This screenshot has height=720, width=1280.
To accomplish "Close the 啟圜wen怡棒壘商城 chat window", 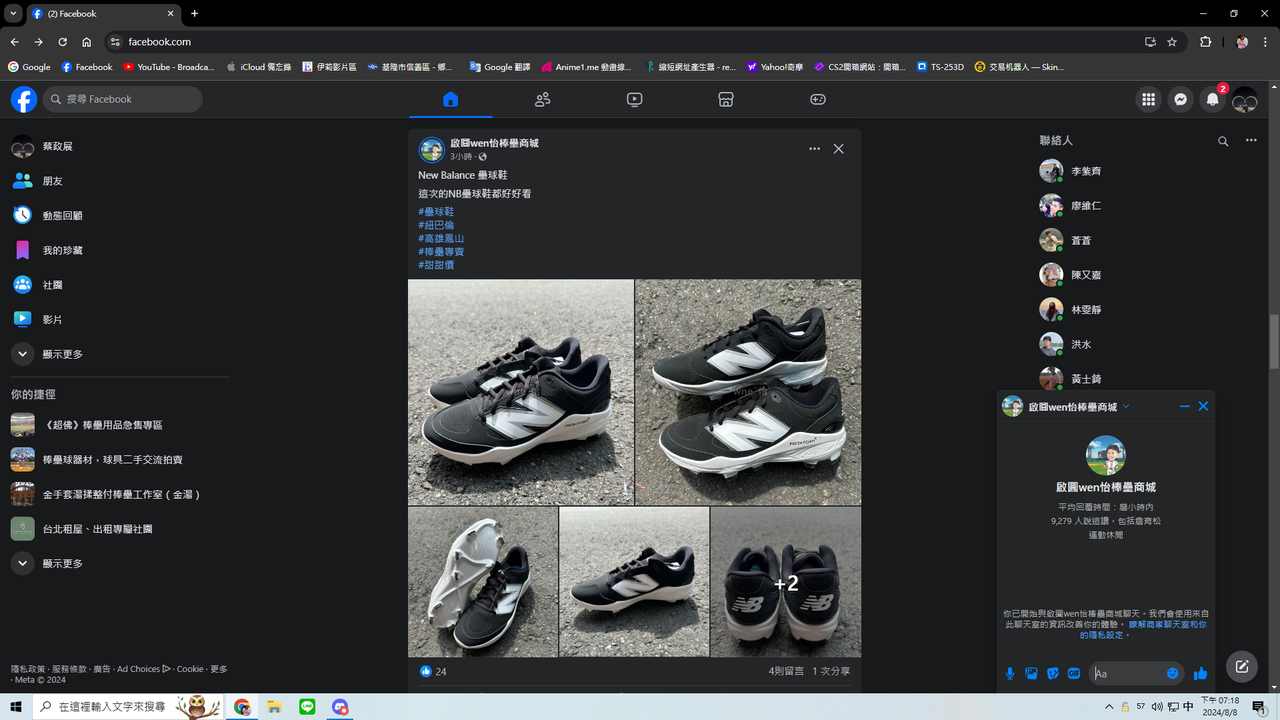I will click(1203, 406).
